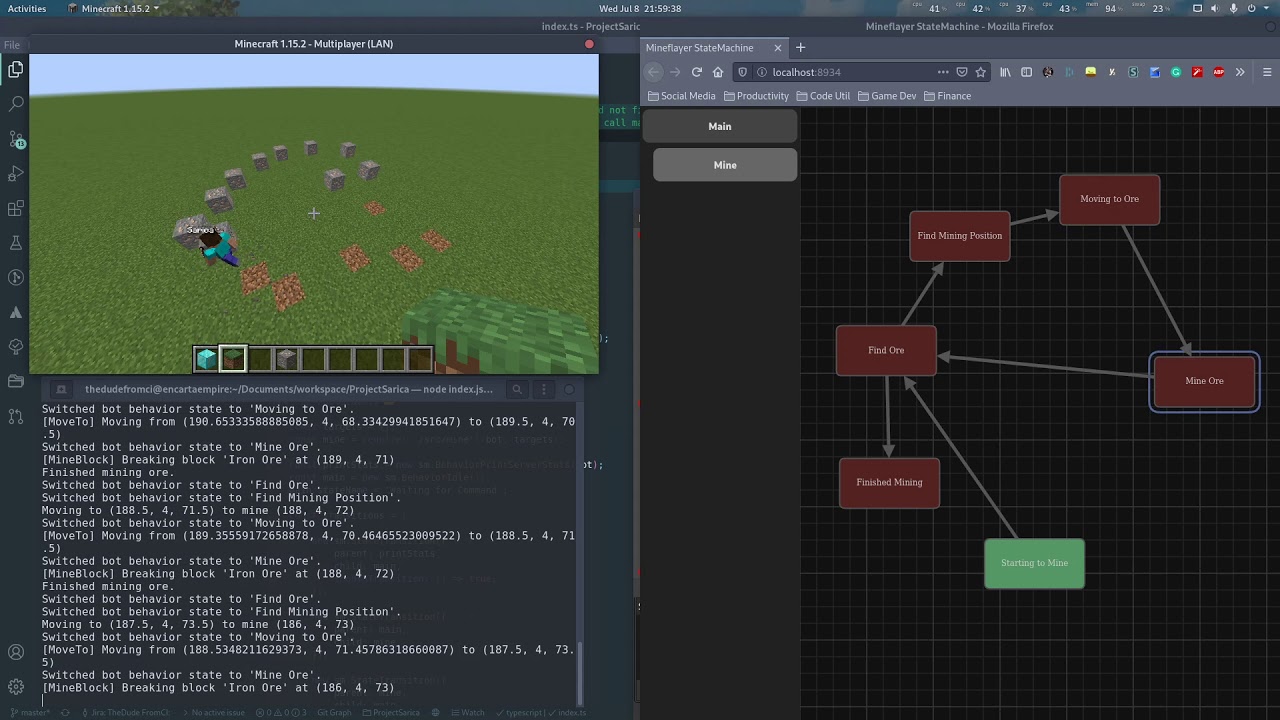Screen dimensions: 1280x720
Task: Open VS Code File menu
Action: click(11, 45)
